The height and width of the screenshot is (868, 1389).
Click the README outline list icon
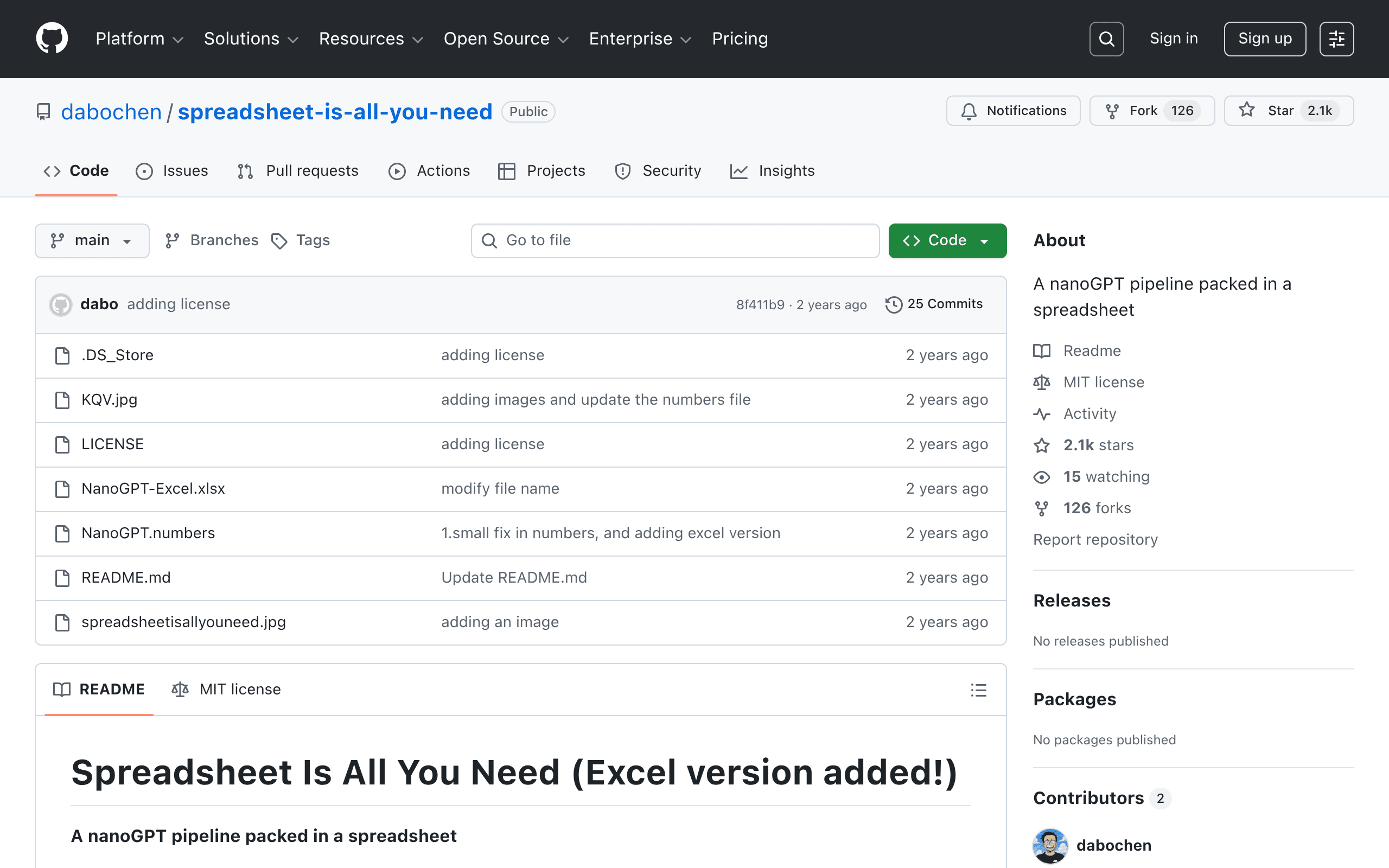979,690
